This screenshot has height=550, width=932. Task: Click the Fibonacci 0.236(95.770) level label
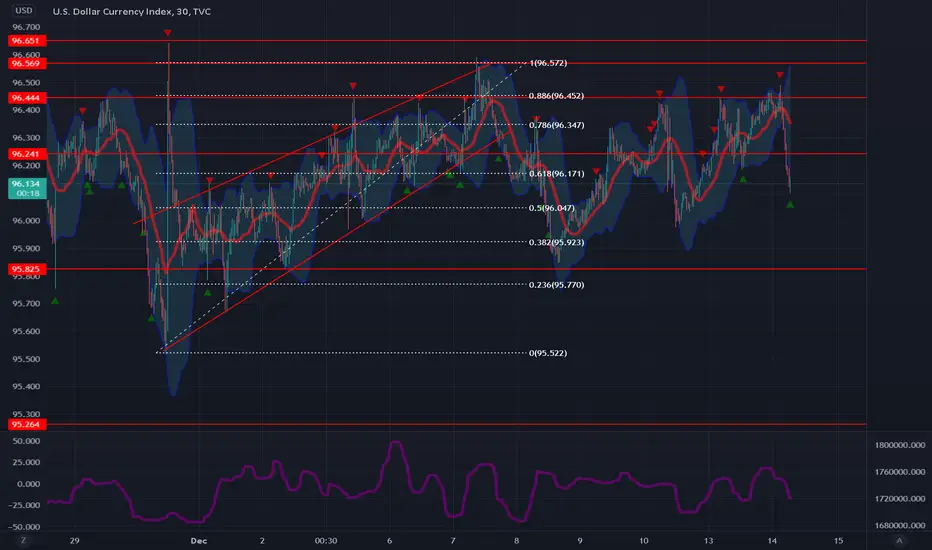pos(556,285)
